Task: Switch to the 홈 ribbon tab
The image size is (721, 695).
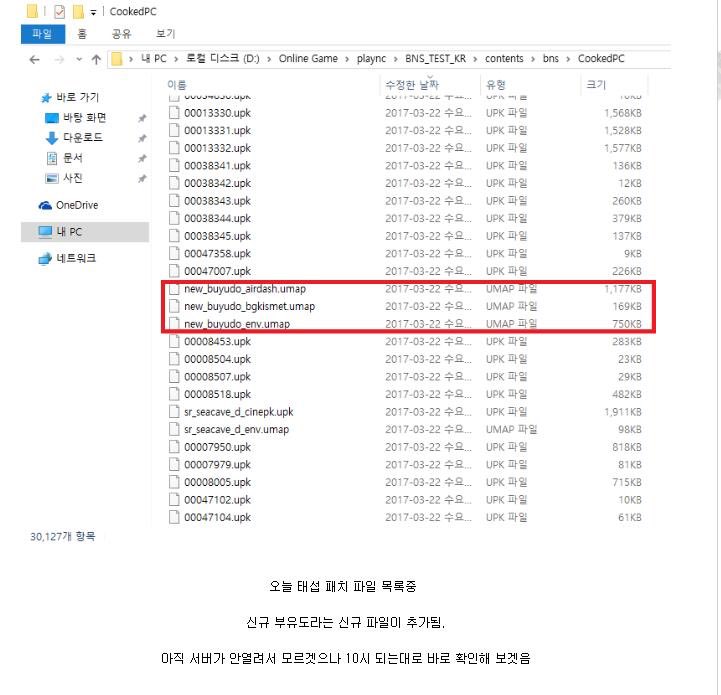Action: point(82,34)
